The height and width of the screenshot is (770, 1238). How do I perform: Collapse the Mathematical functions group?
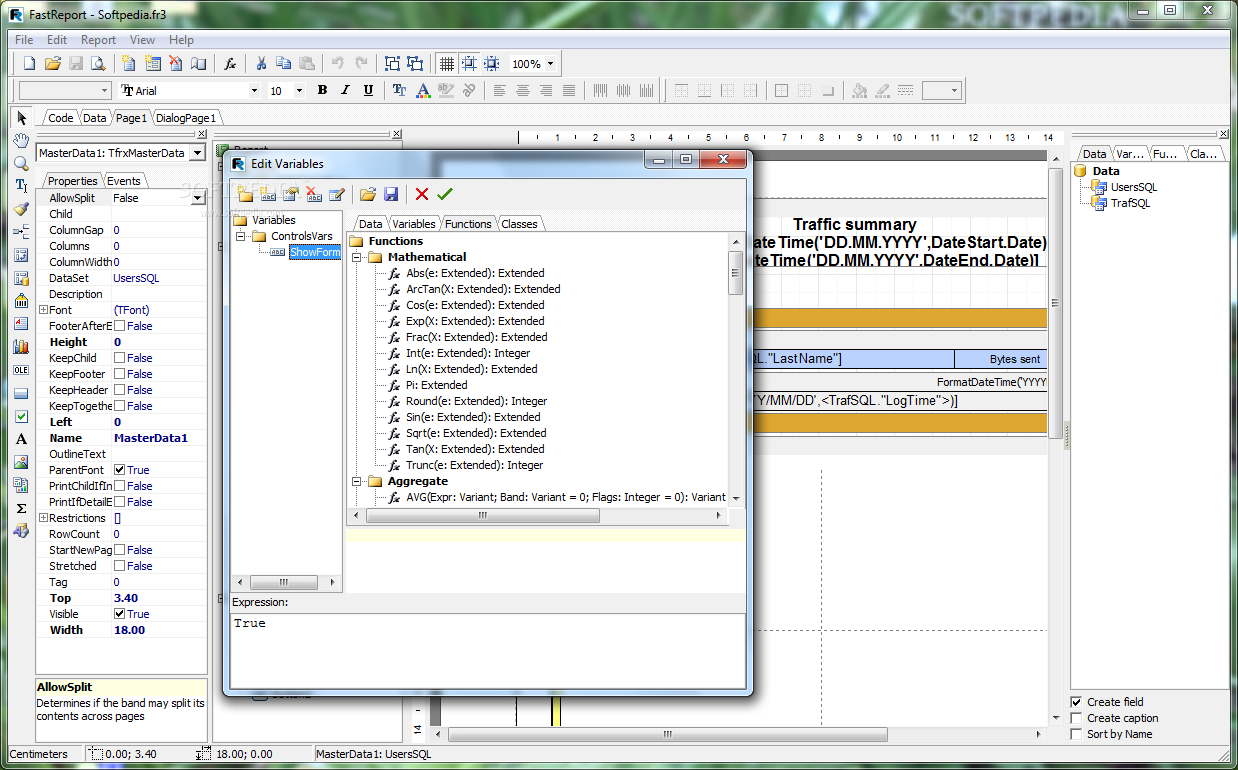pyautogui.click(x=357, y=257)
